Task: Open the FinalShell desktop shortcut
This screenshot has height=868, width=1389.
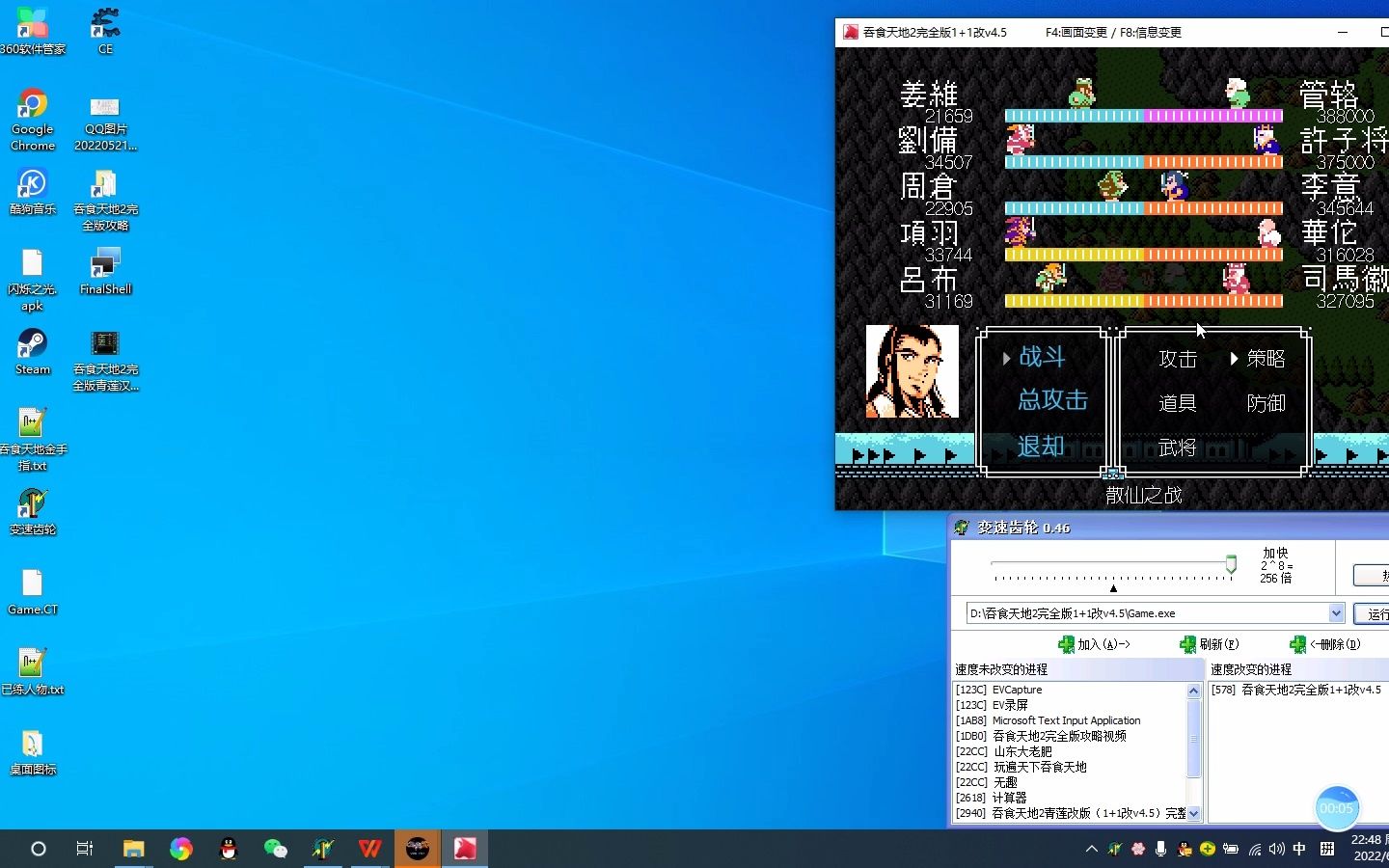Action: 105,271
